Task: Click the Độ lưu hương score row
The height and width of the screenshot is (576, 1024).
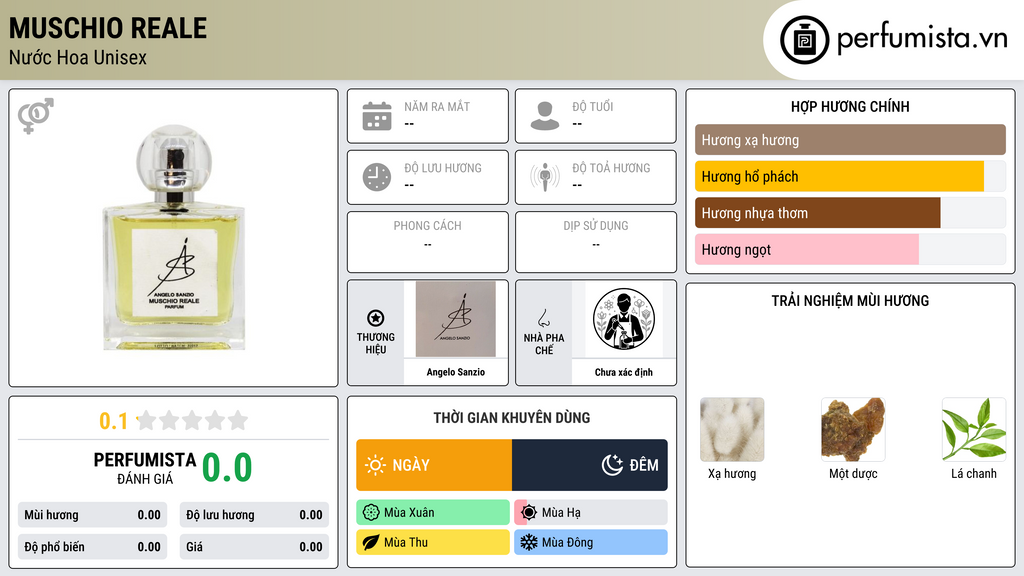Action: 254,515
